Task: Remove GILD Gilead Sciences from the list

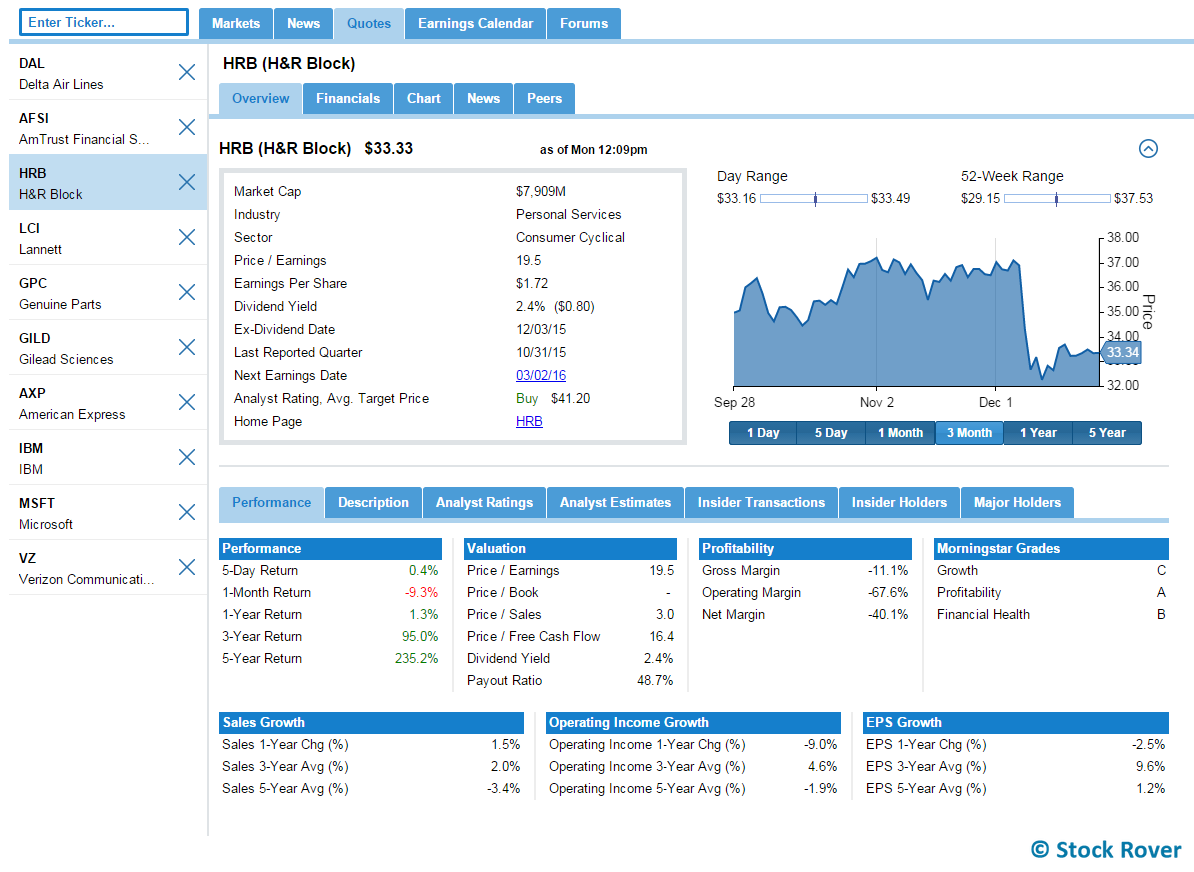Action: (187, 347)
